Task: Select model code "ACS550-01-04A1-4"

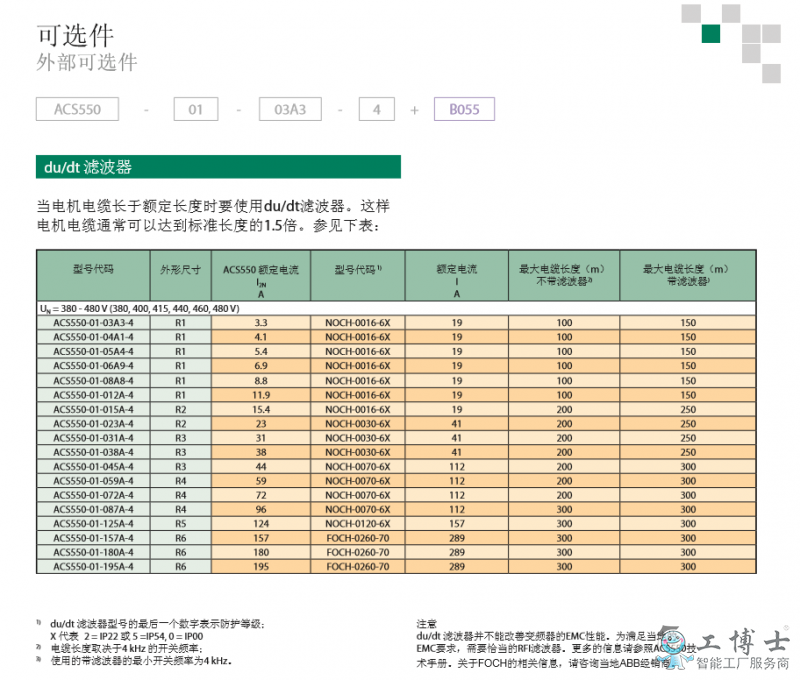Action: (x=93, y=337)
